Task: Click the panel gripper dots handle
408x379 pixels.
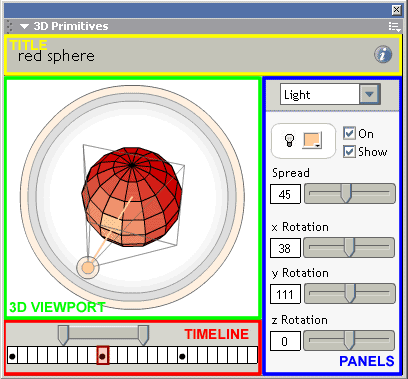Action: [9, 27]
